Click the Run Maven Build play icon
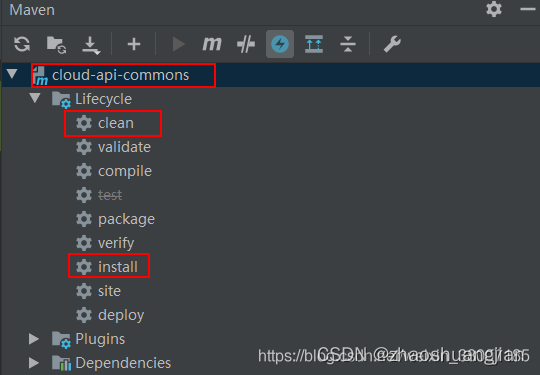Viewport: 540px width, 375px height. [x=178, y=44]
